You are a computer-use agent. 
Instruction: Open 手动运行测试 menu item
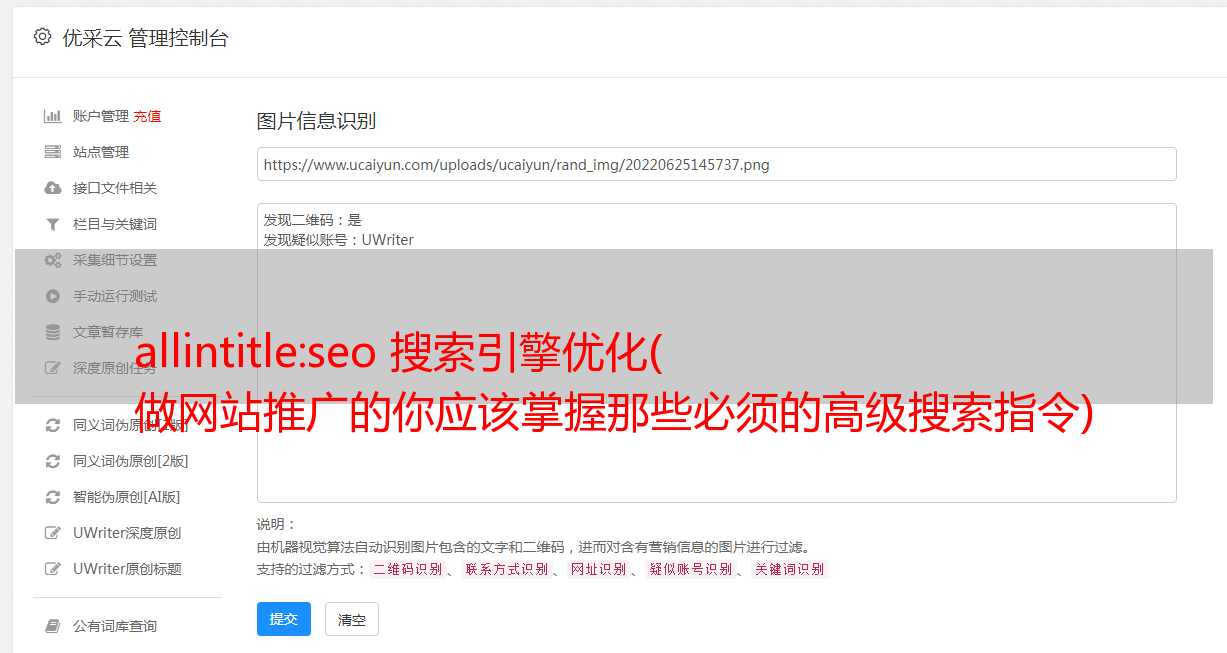pyautogui.click(x=115, y=296)
